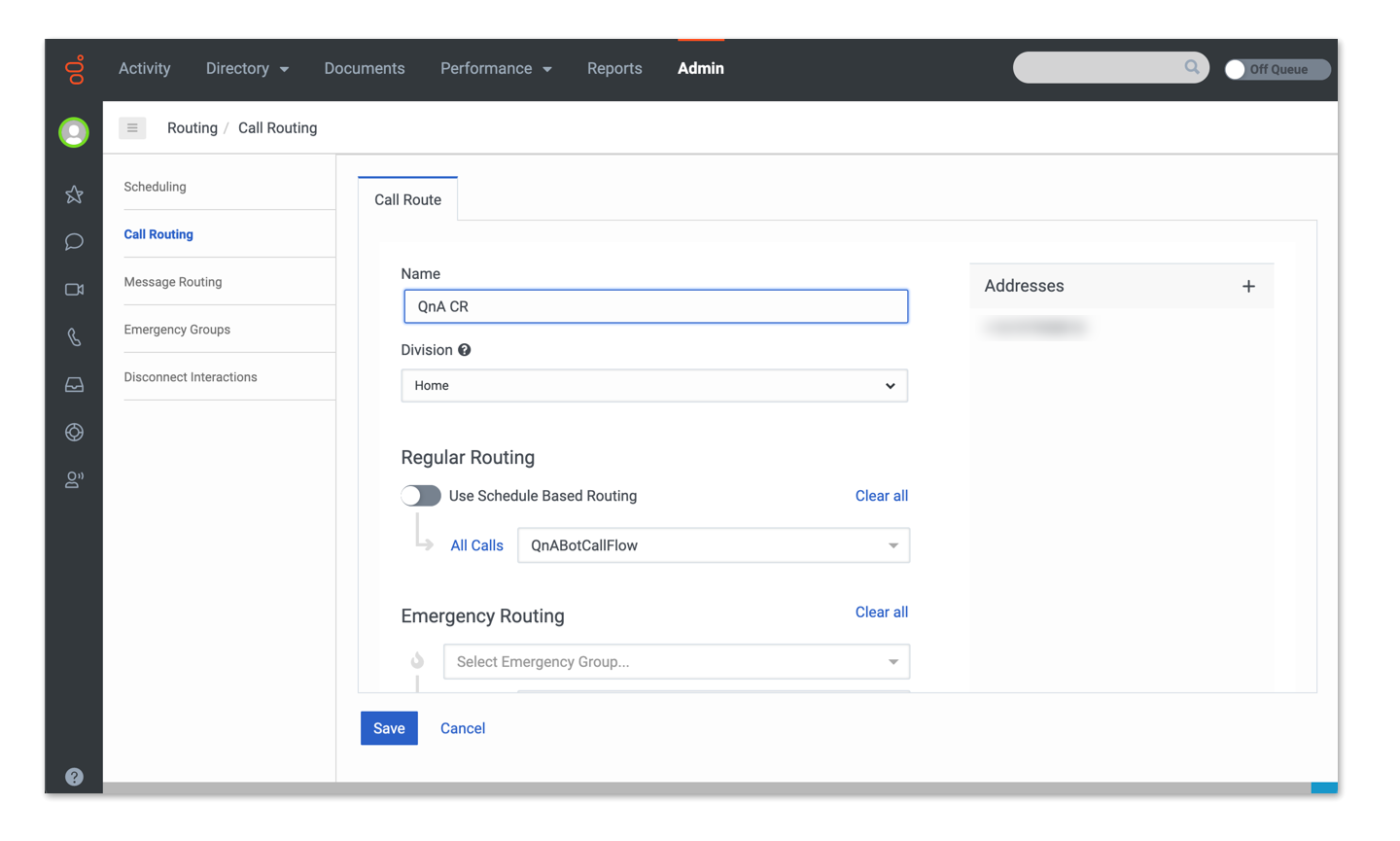
Task: Open Emergency Groups in the side menu
Action: pyautogui.click(x=177, y=330)
